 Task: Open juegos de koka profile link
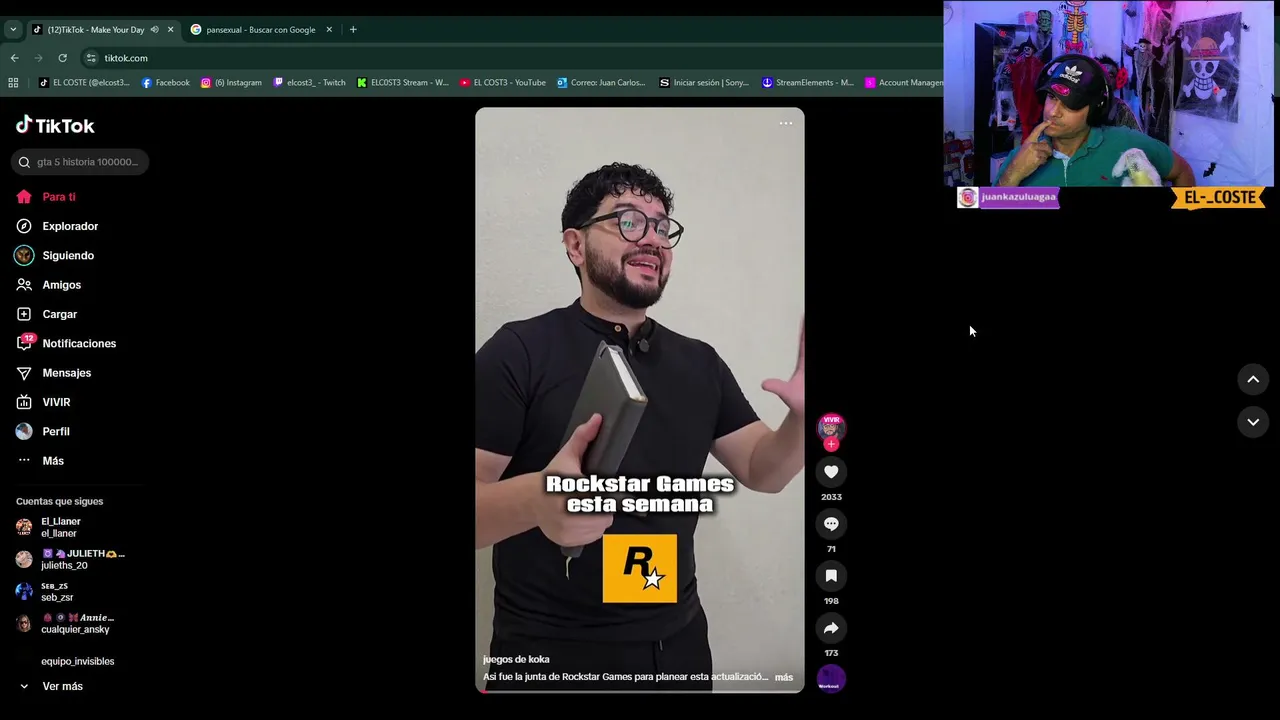point(516,660)
